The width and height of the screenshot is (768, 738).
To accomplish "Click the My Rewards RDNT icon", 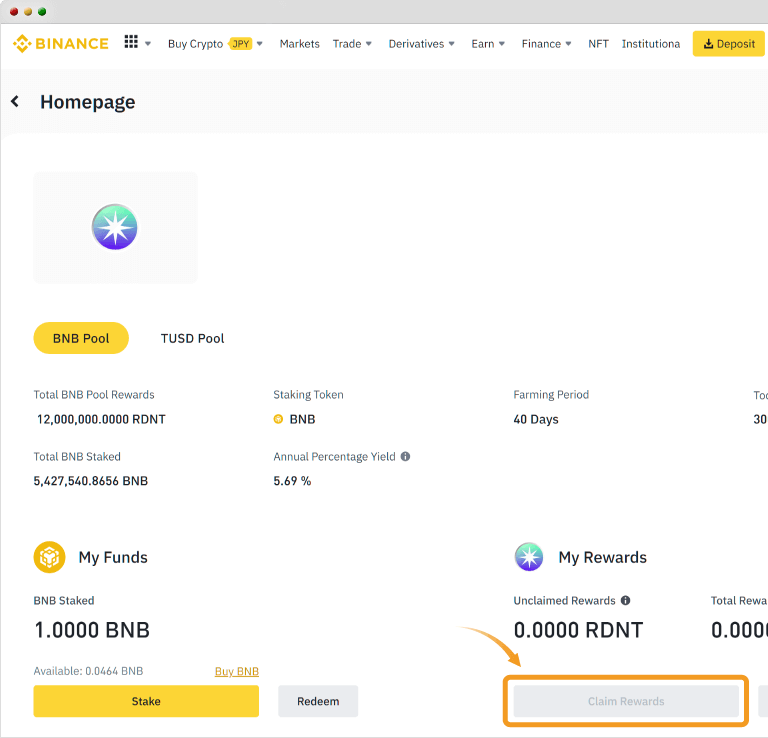I will point(529,557).
